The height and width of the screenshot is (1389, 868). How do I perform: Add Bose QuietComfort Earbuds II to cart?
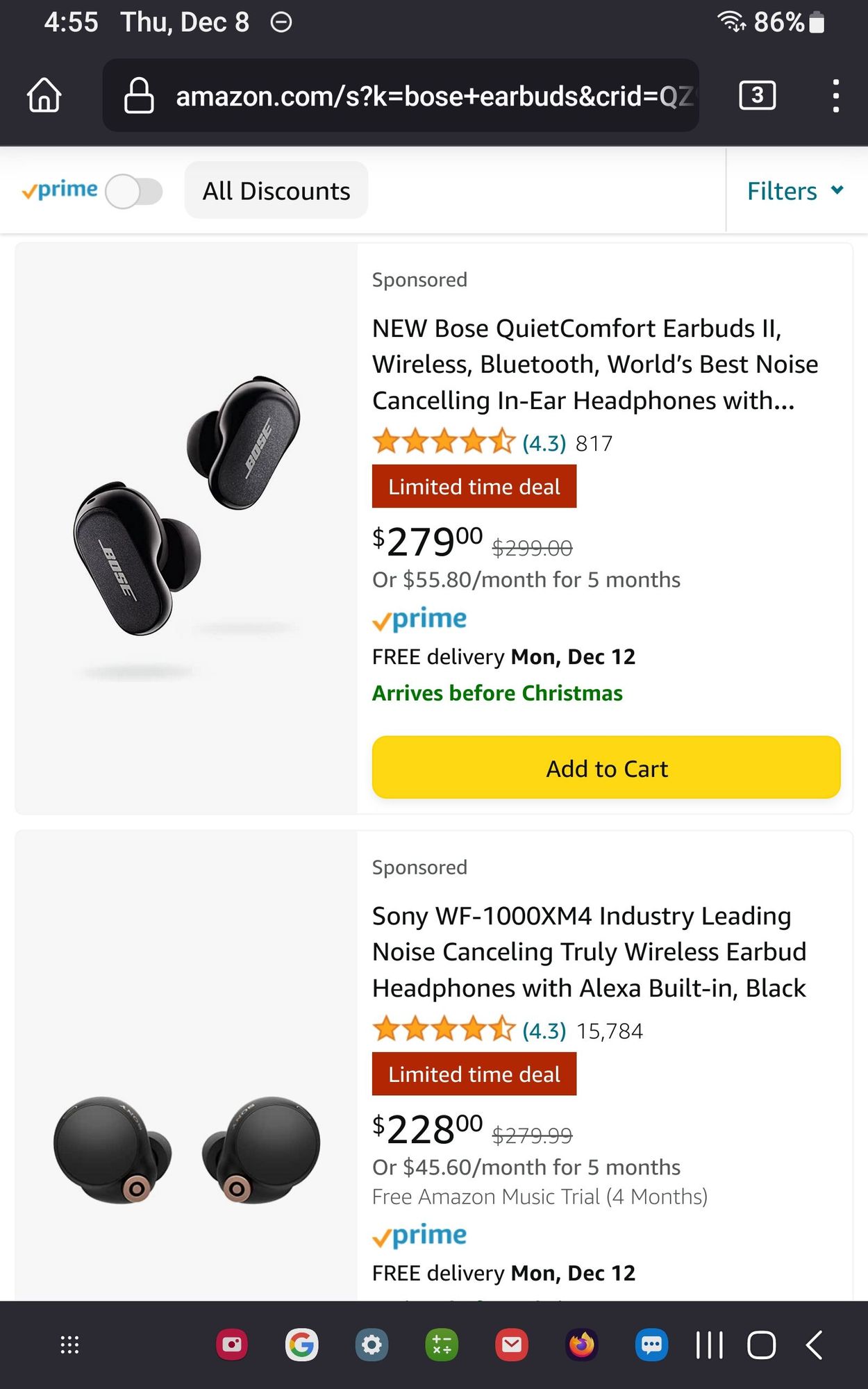coord(606,768)
